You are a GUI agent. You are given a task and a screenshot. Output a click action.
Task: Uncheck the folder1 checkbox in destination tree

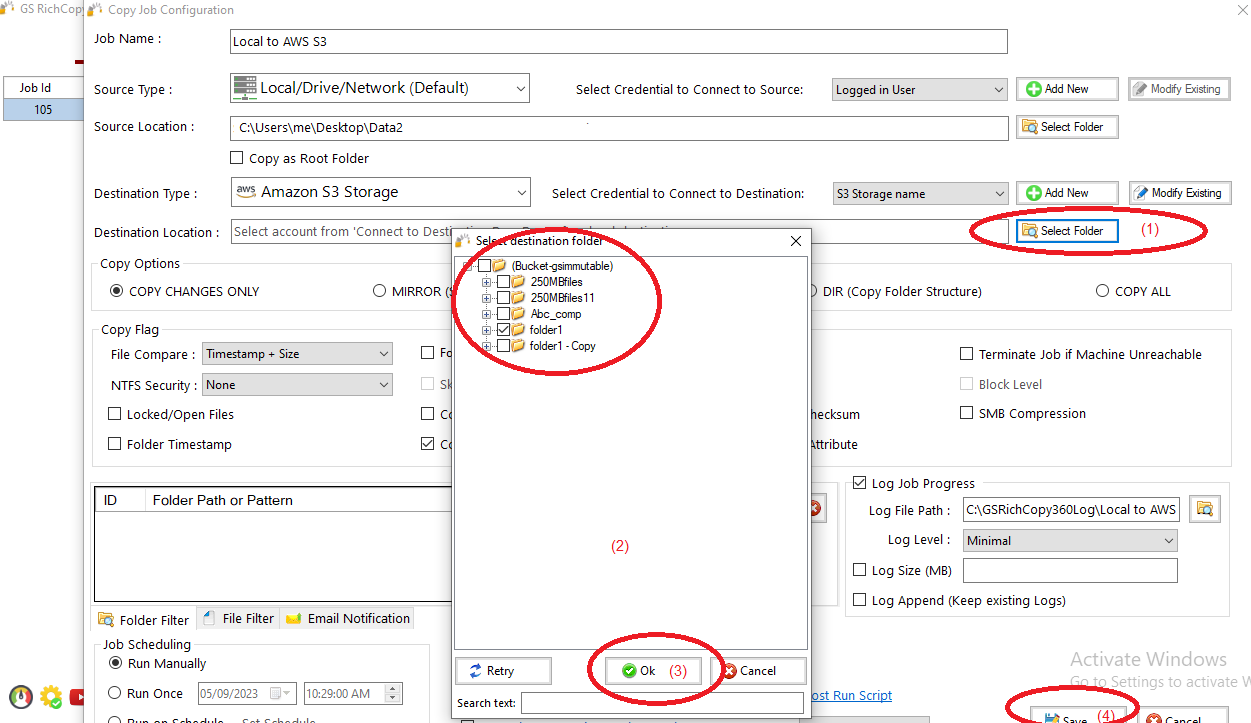click(x=503, y=330)
